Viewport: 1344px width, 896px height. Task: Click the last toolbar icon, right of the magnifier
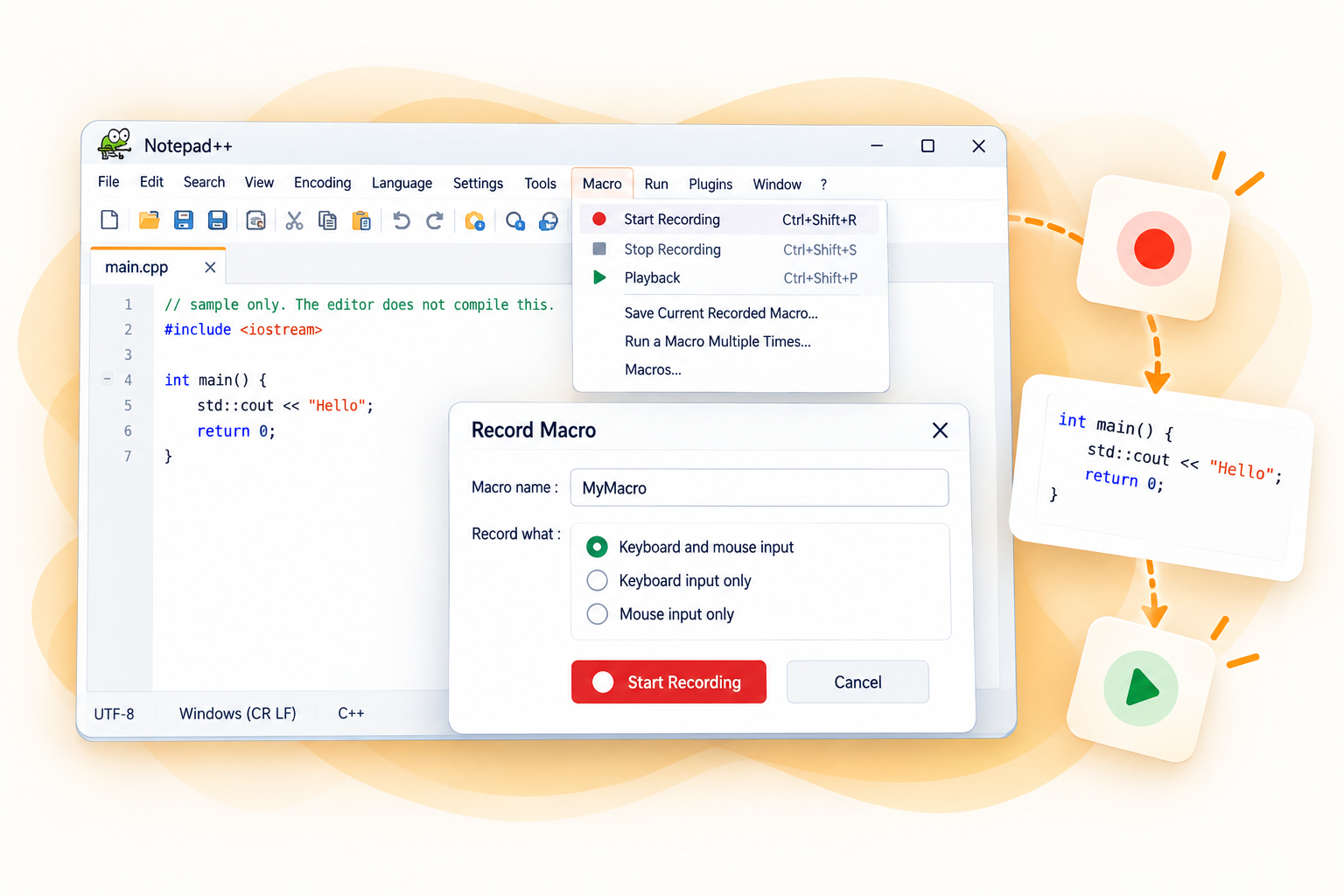549,220
